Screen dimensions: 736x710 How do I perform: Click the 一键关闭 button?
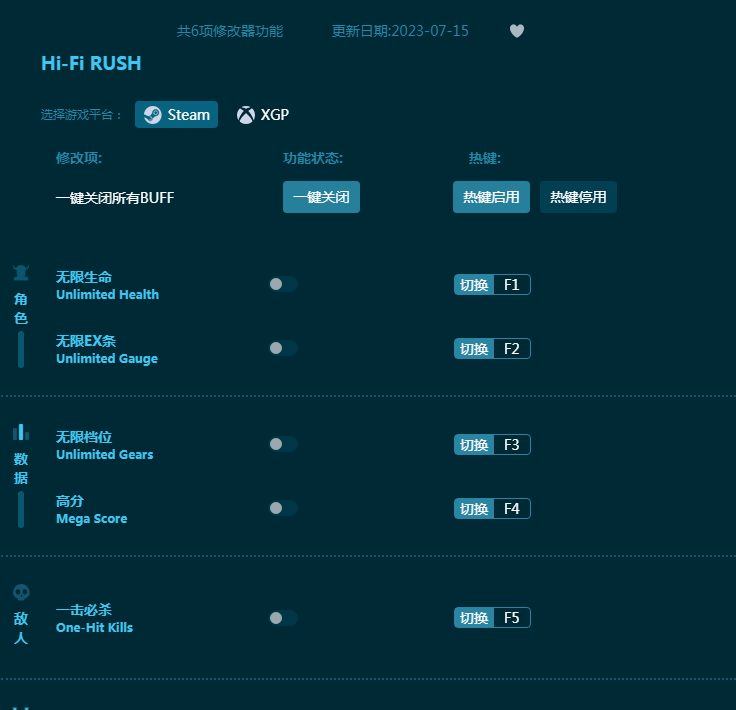322,197
